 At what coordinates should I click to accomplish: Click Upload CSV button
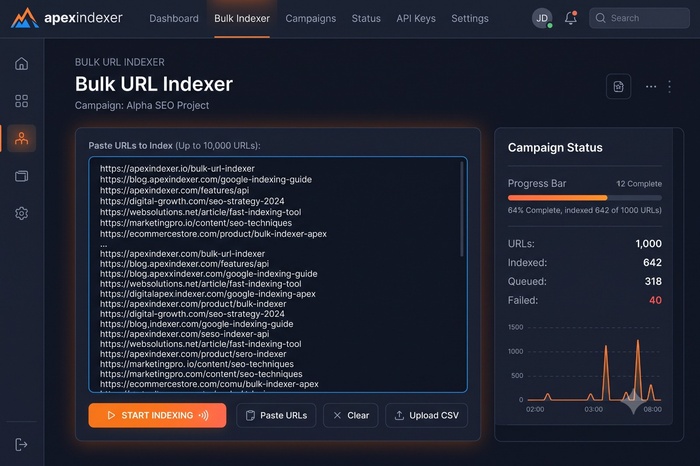426,416
